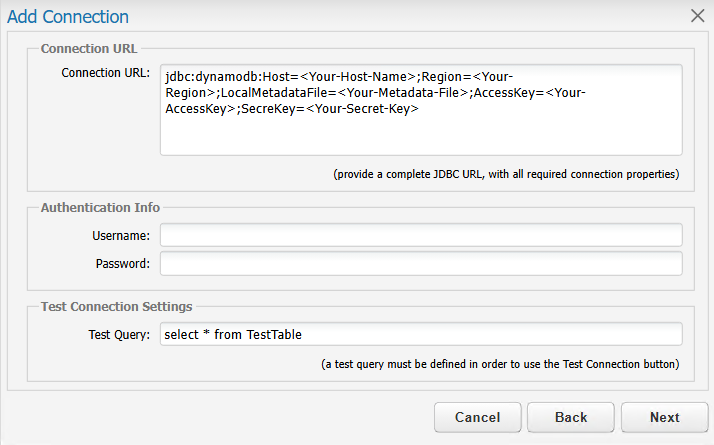Place cursor on "LocalMetadataFile" in the URL

click(274, 92)
